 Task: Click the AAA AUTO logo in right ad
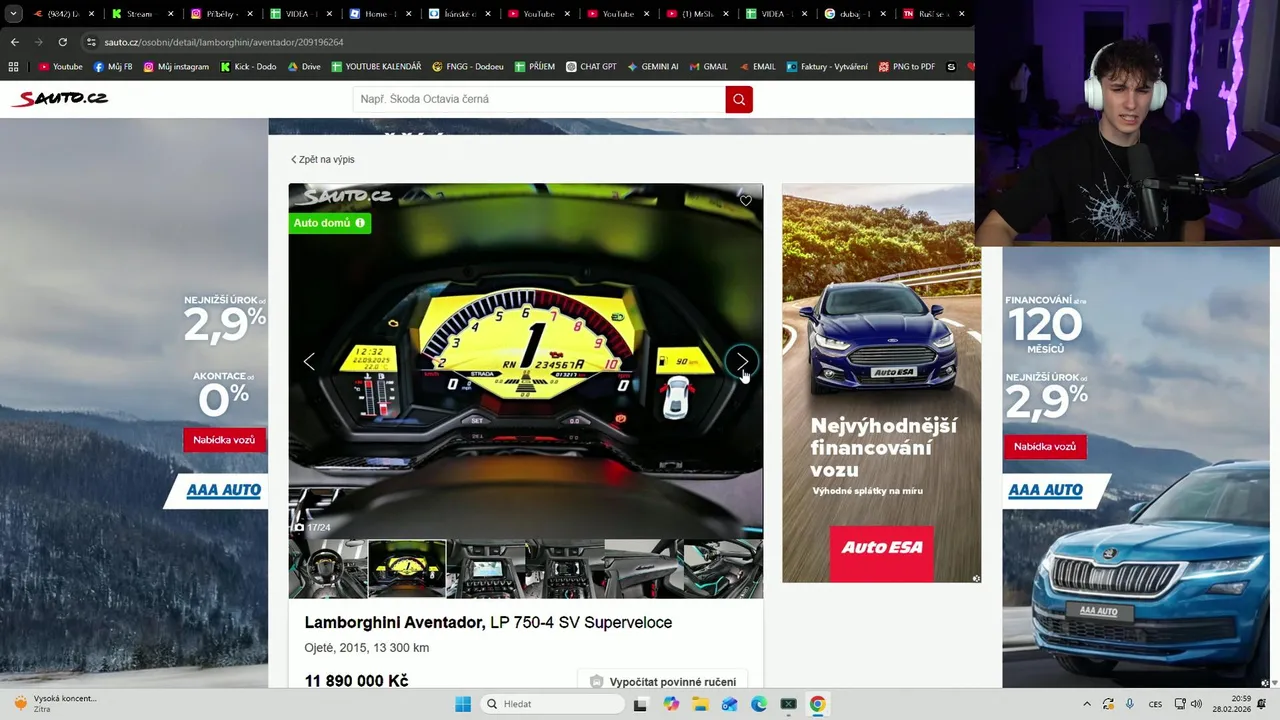[1045, 490]
